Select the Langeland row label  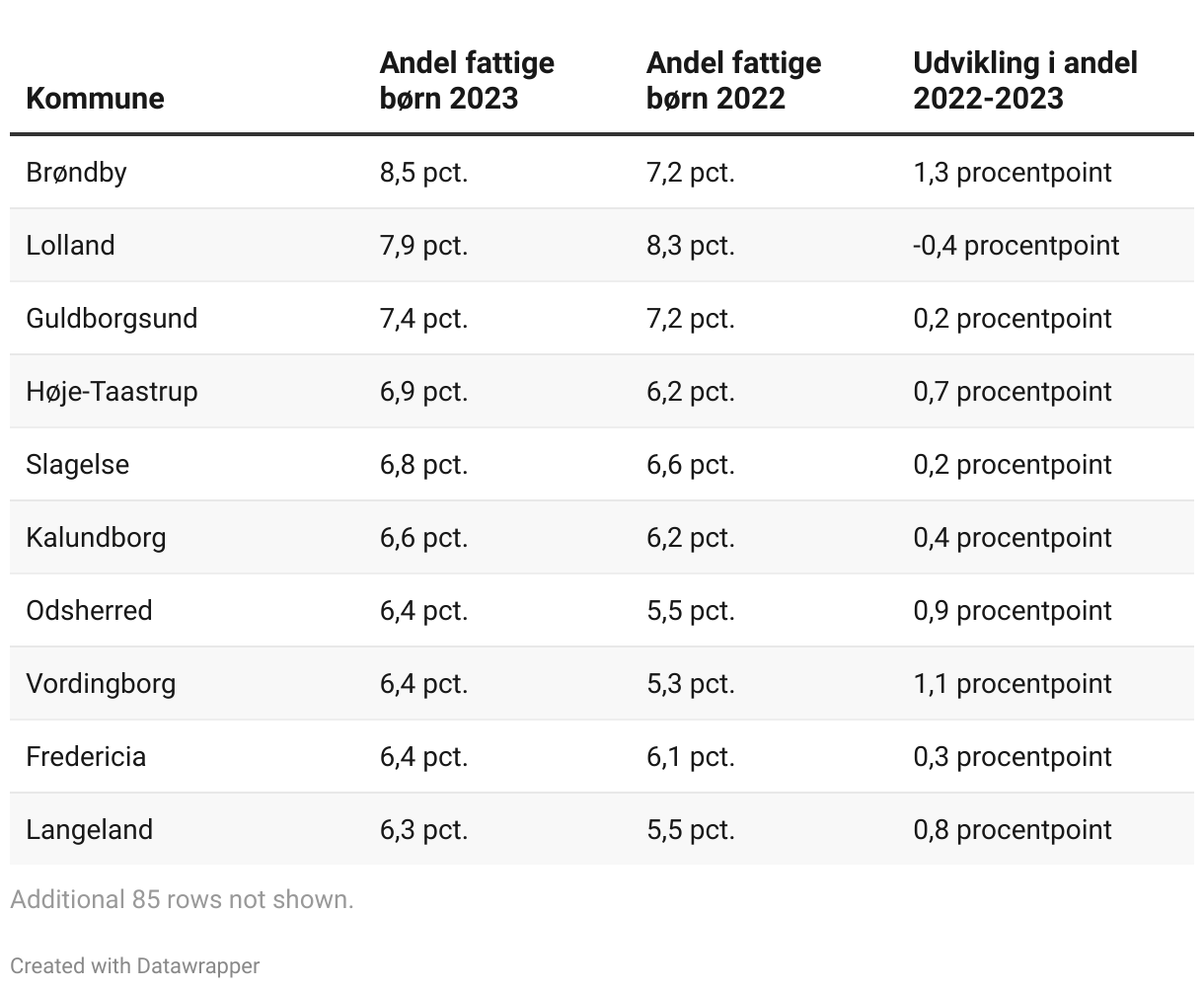click(x=89, y=829)
